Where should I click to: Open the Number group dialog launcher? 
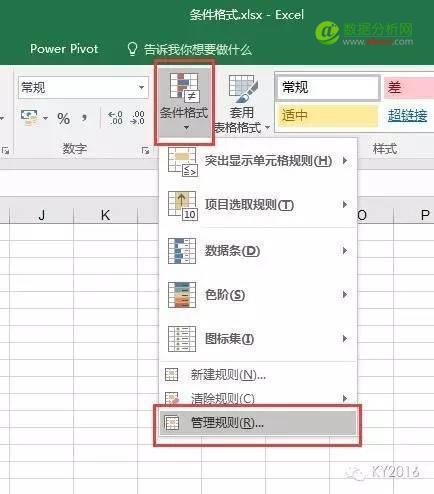tap(145, 151)
